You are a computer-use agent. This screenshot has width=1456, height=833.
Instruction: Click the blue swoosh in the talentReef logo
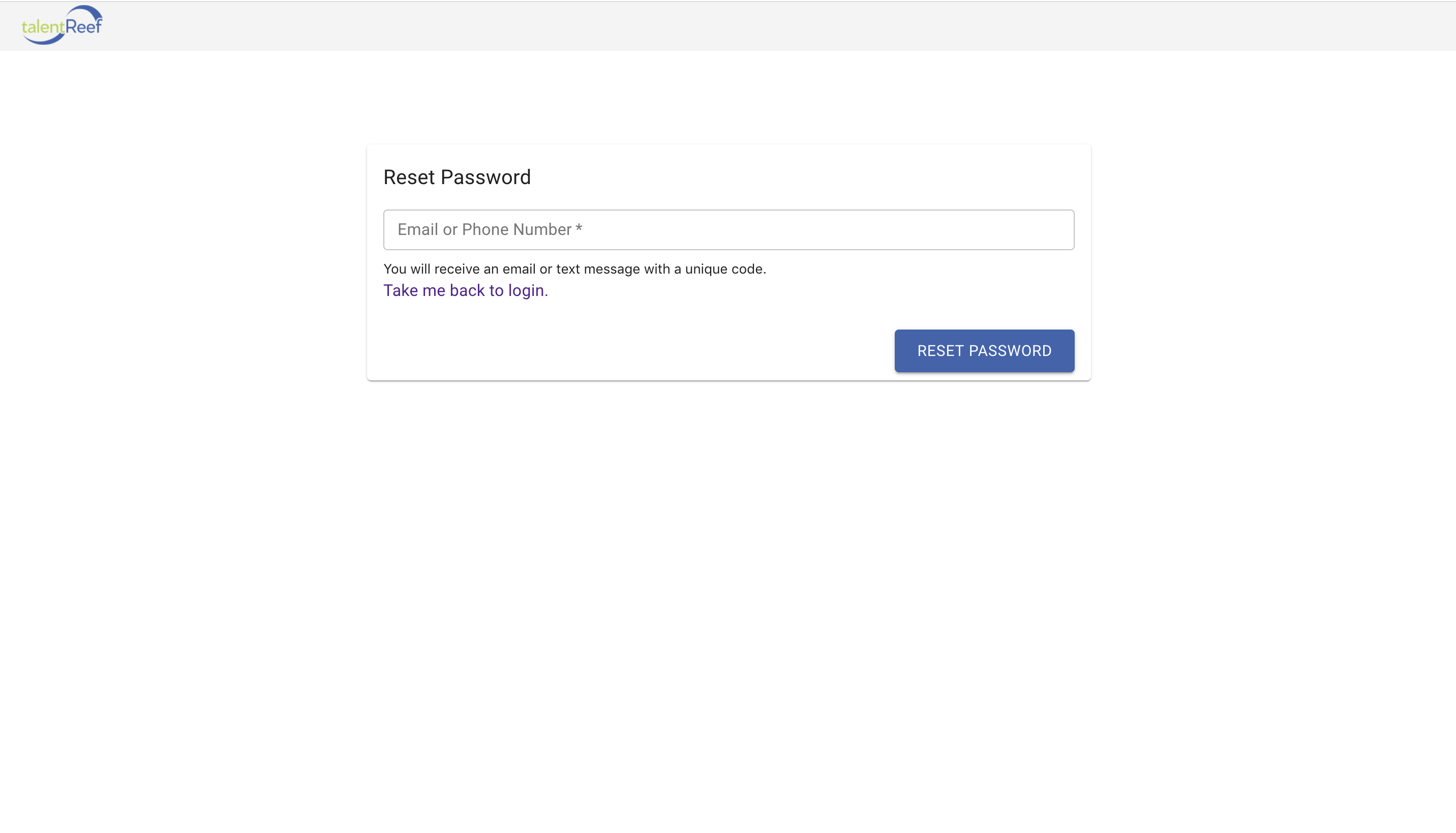86,11
